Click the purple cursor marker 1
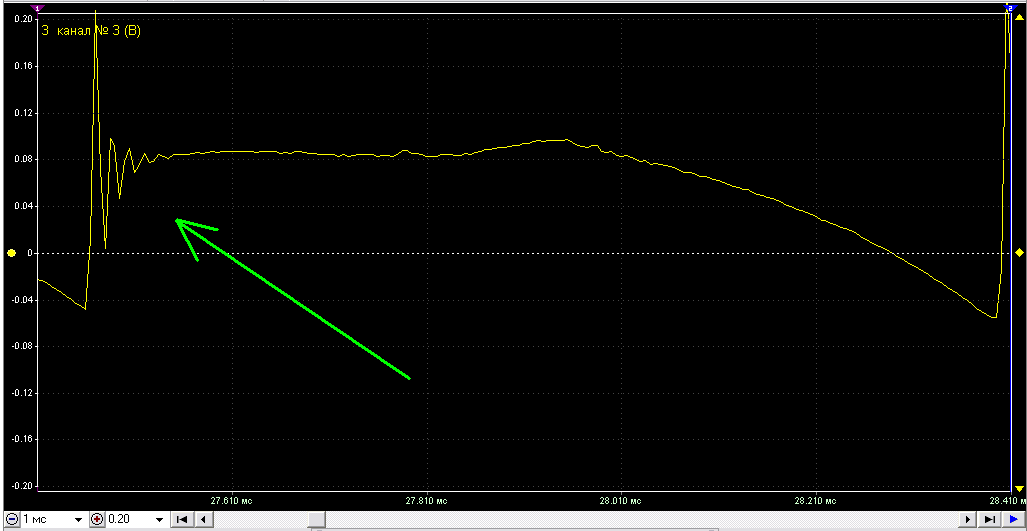The width and height of the screenshot is (1027, 531). pos(37,9)
